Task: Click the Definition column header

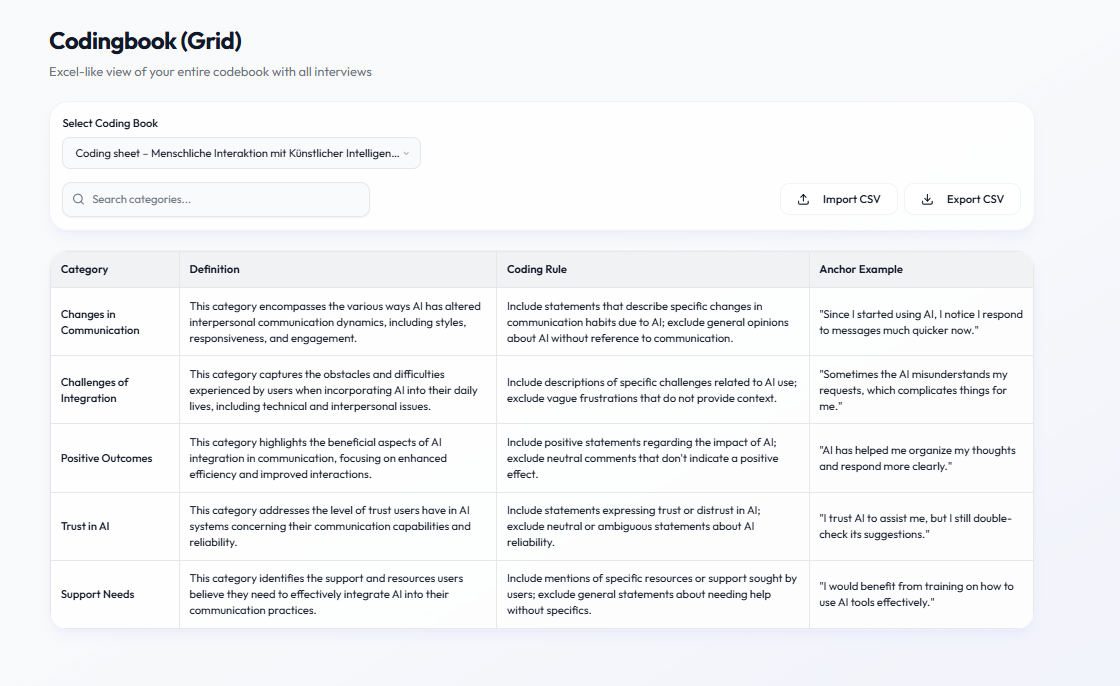Action: (x=215, y=269)
